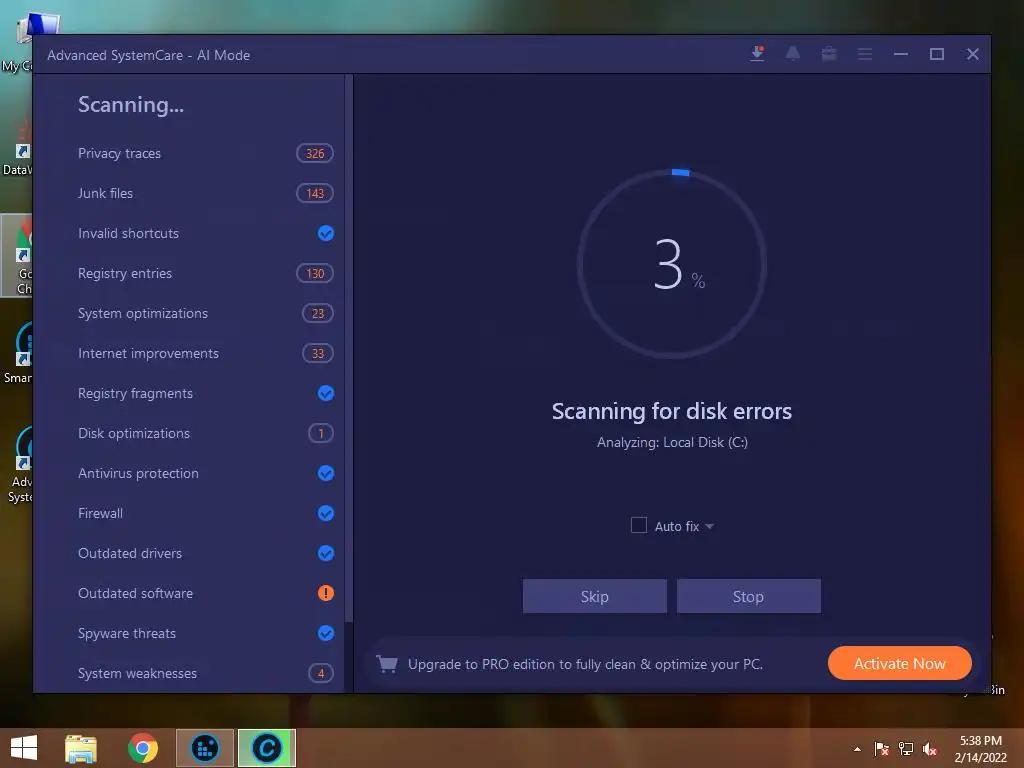Select the Disk optimizations row label
The image size is (1024, 768).
pyautogui.click(x=134, y=433)
